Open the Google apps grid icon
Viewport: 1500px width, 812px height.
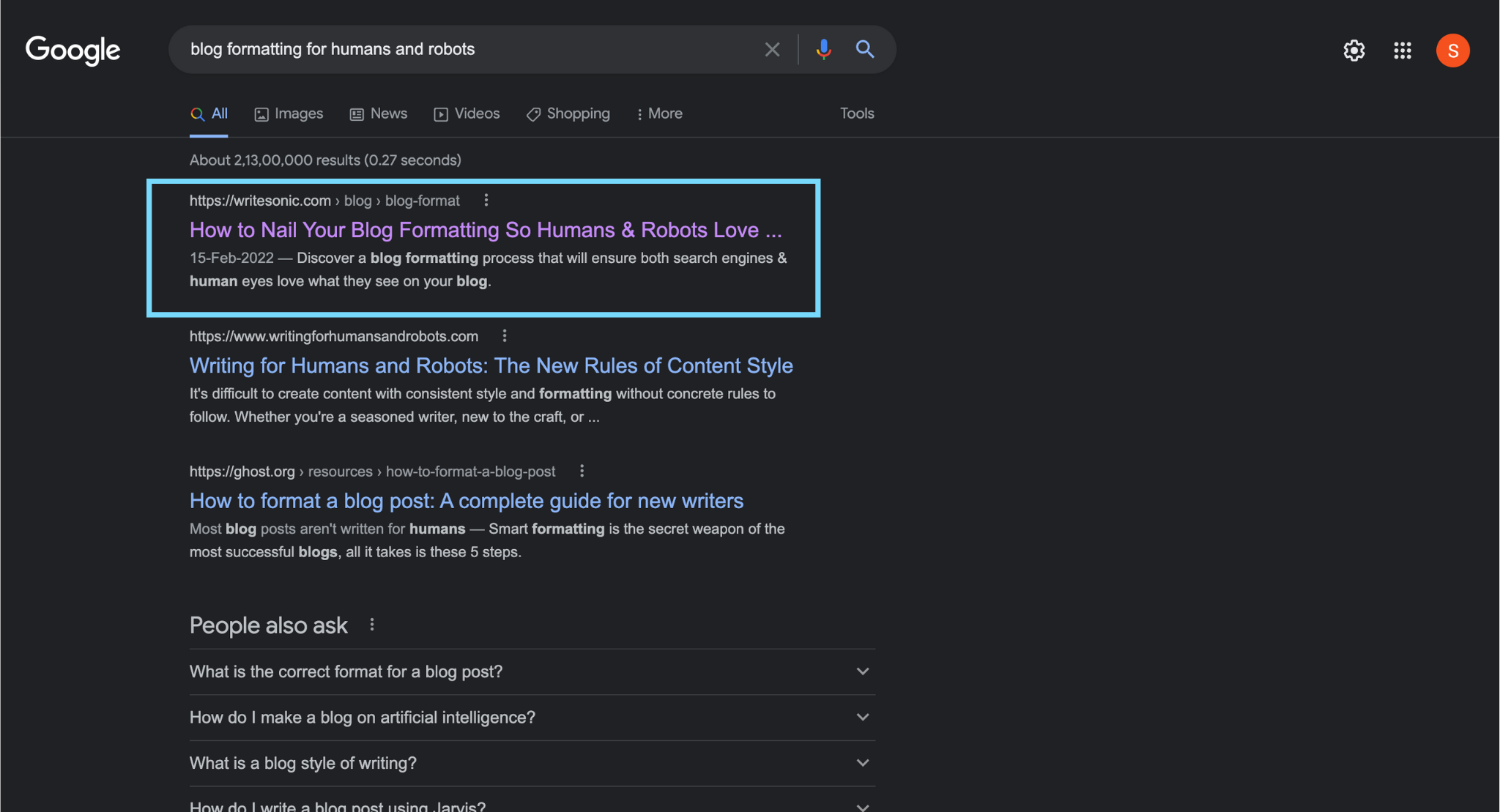[x=1402, y=51]
